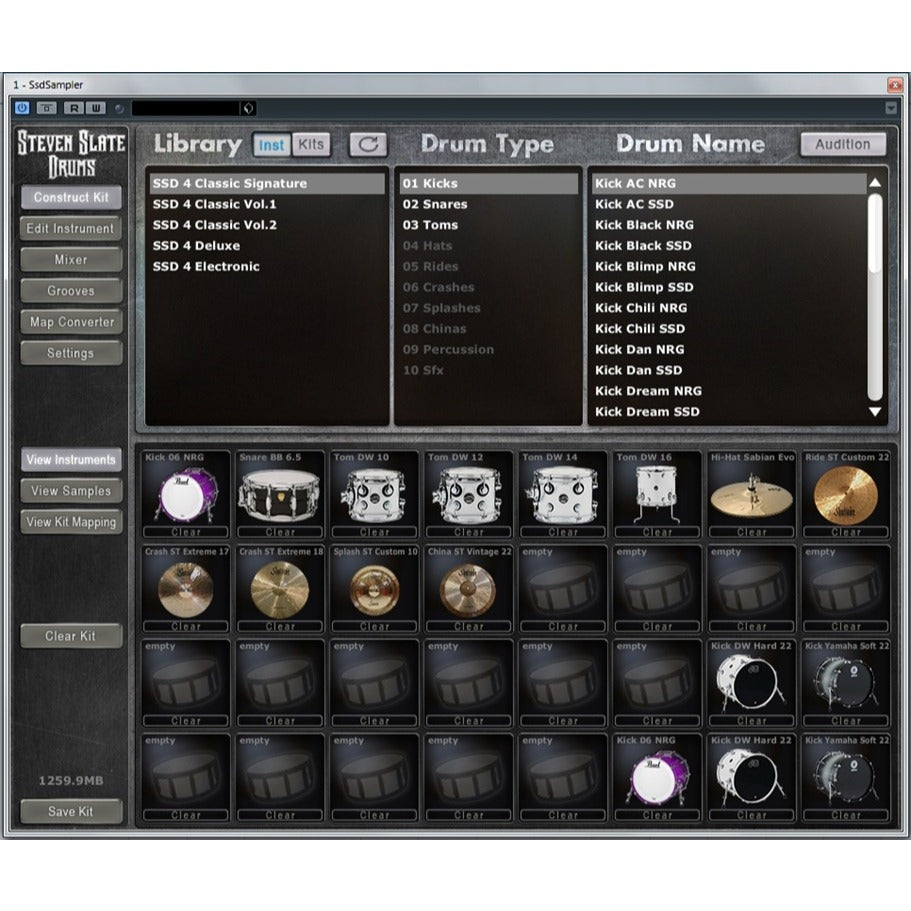Click the bypass icon in the top toolbar
Image resolution: width=911 pixels, height=911 pixels.
[46, 106]
